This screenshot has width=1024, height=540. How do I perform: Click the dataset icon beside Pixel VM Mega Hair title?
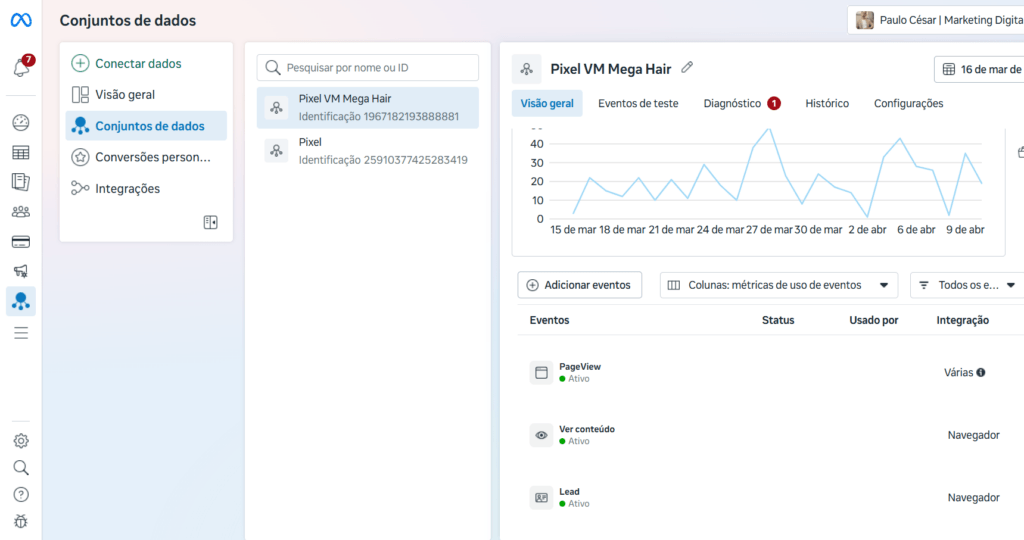pyautogui.click(x=526, y=69)
